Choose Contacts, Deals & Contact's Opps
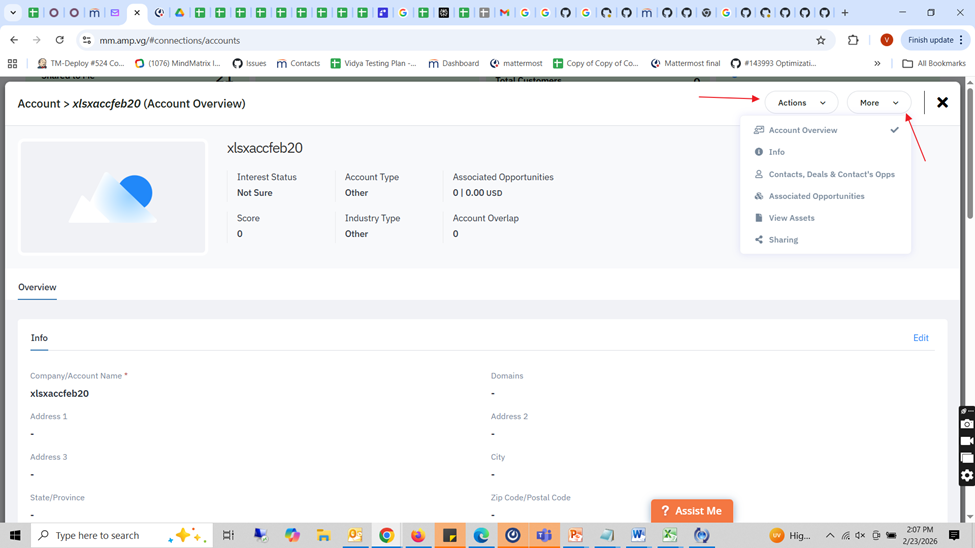Screen dimensions: 975x548 pyautogui.click(x=831, y=174)
